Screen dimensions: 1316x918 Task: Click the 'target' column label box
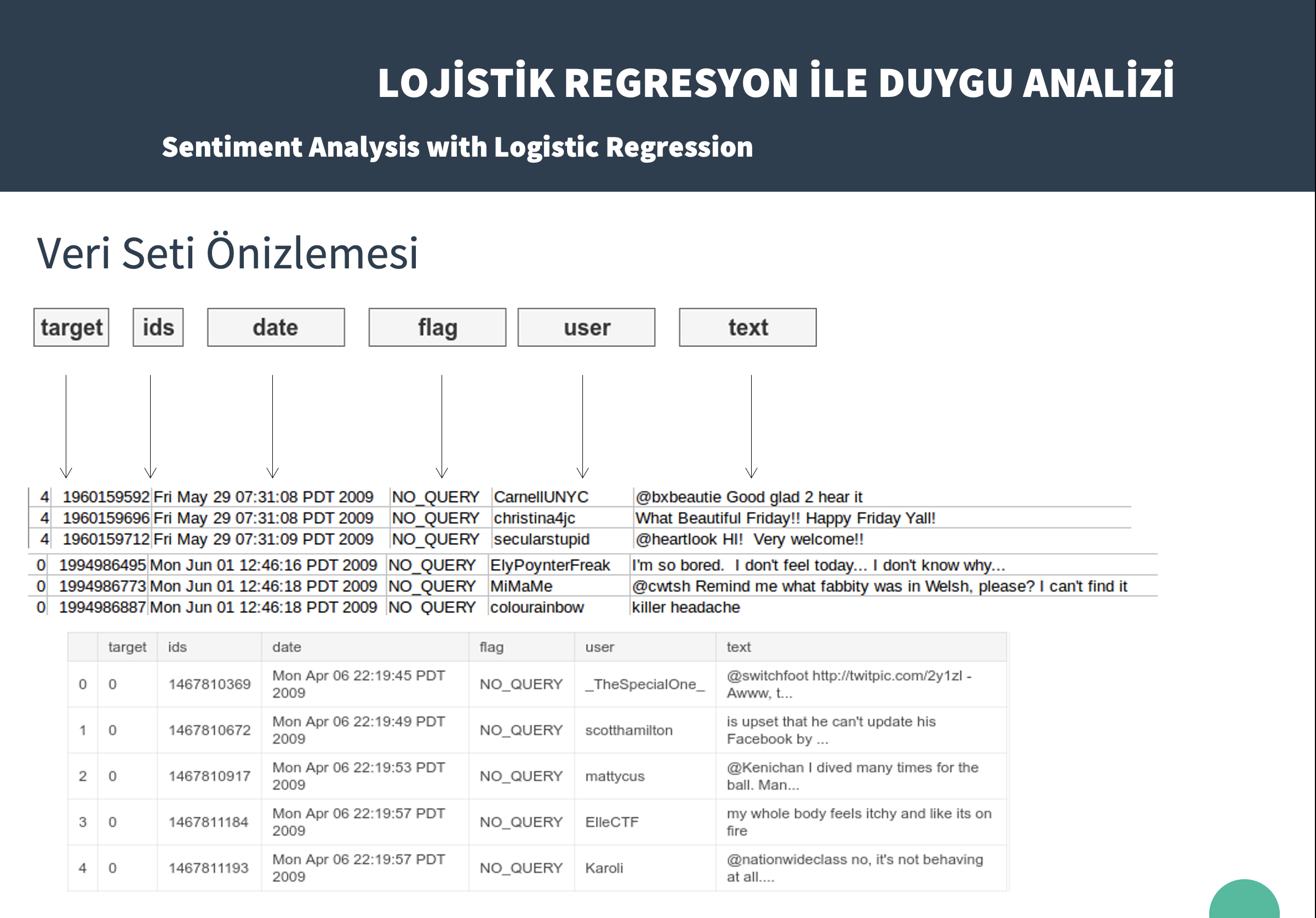tap(71, 327)
